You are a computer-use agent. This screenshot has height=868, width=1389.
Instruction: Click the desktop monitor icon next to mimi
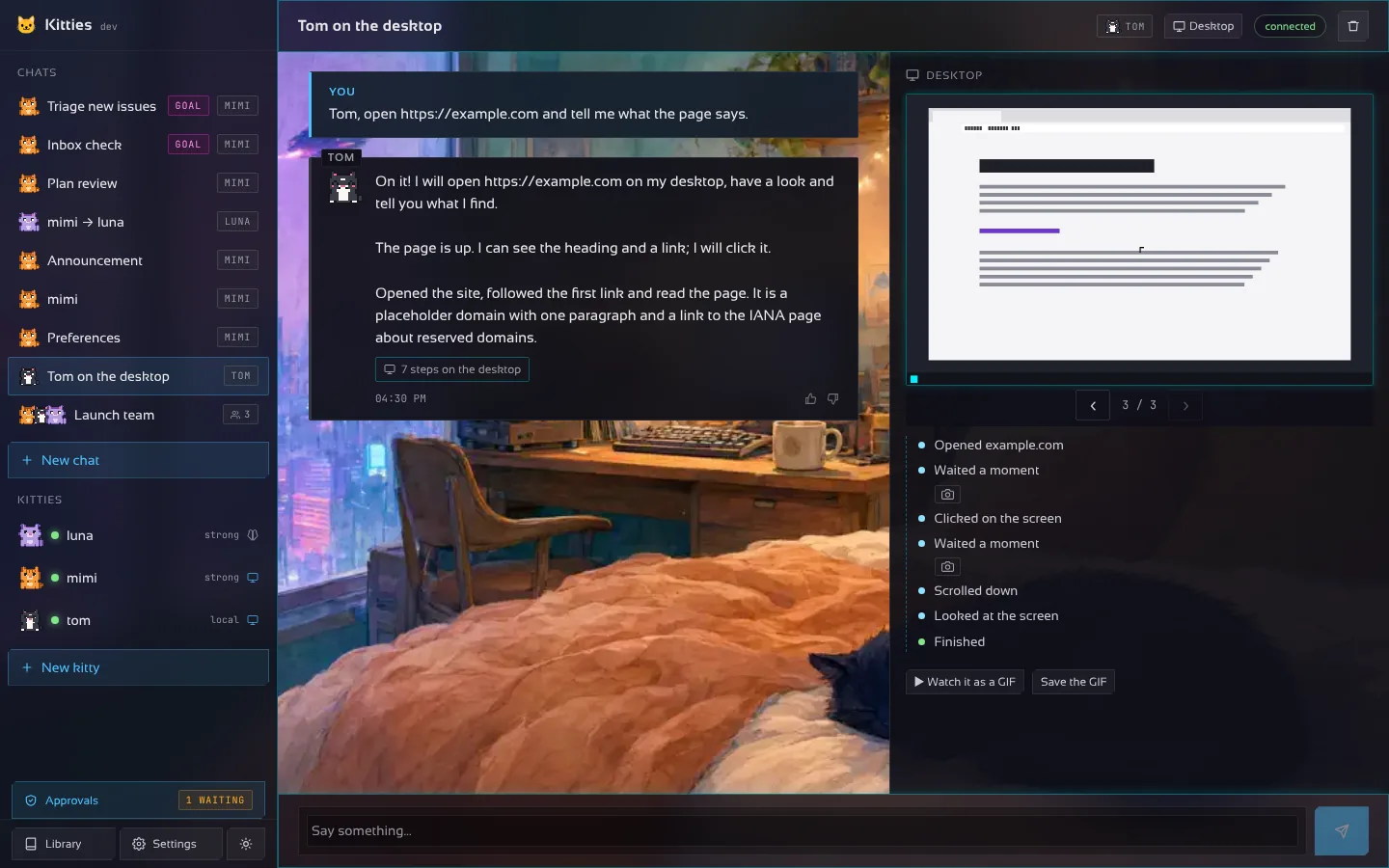tap(253, 578)
